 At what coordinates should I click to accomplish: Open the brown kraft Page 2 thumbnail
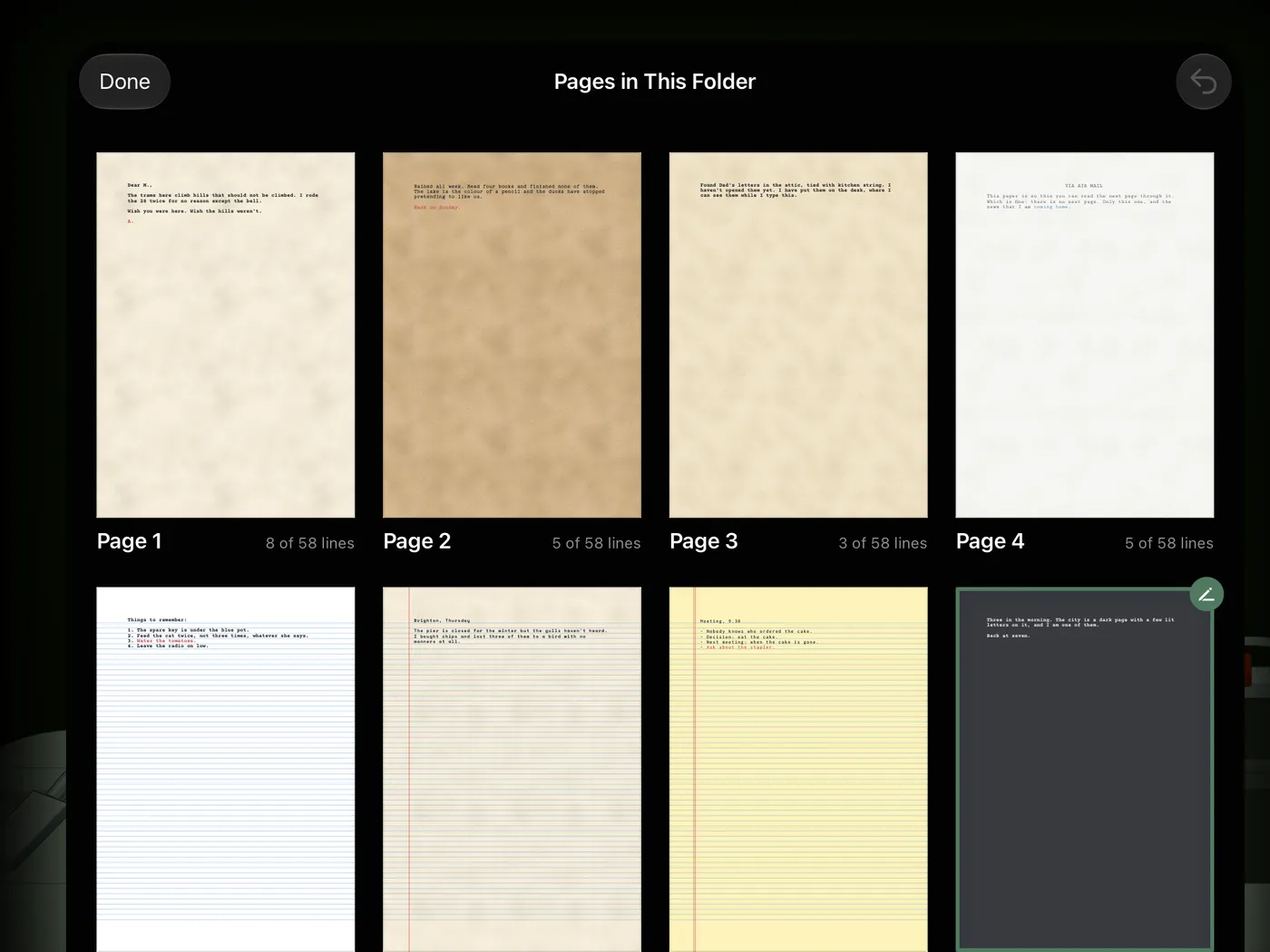512,335
